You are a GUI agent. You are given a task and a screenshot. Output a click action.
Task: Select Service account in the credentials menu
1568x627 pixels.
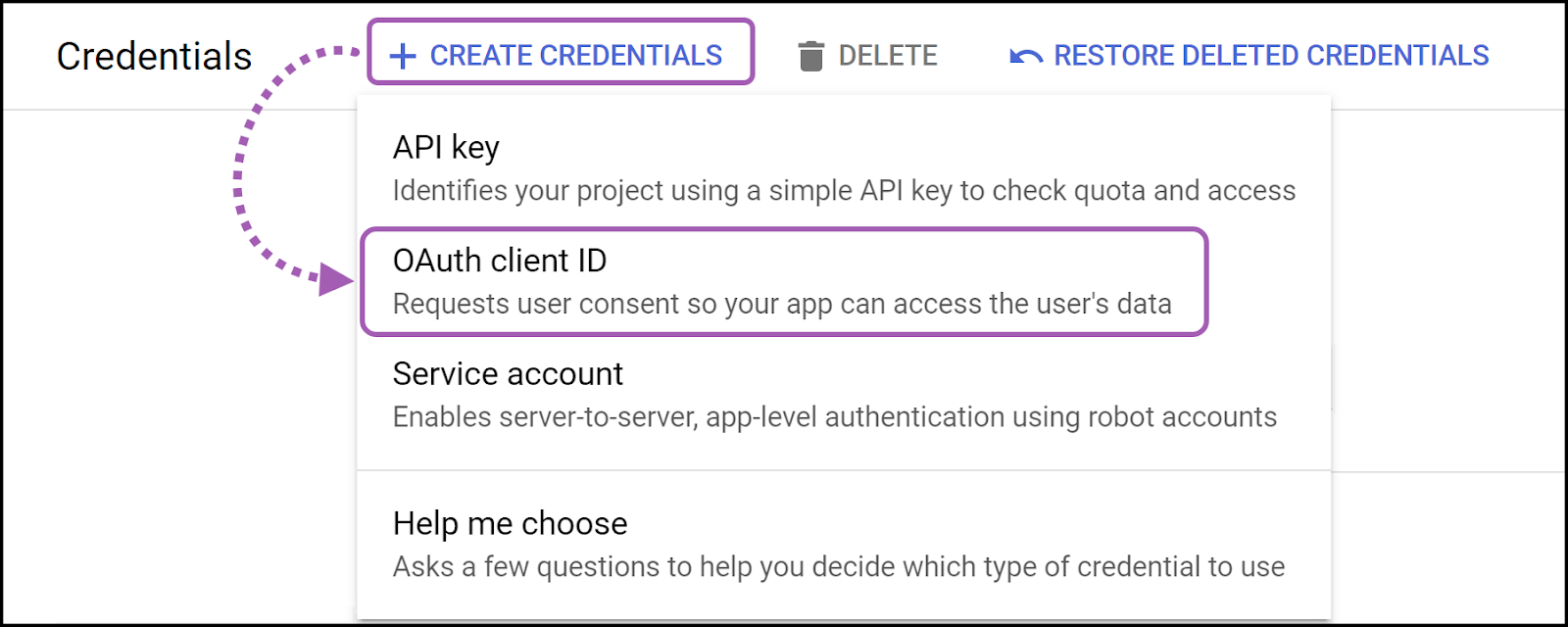507,373
